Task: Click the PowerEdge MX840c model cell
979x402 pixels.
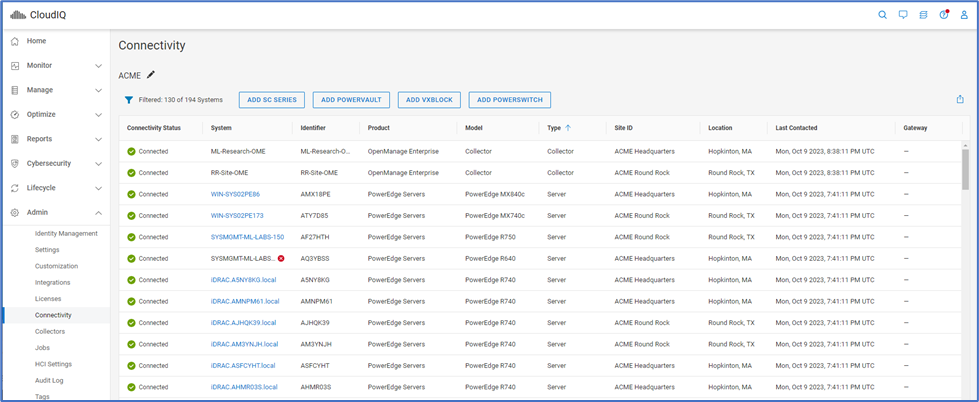Action: click(x=495, y=194)
